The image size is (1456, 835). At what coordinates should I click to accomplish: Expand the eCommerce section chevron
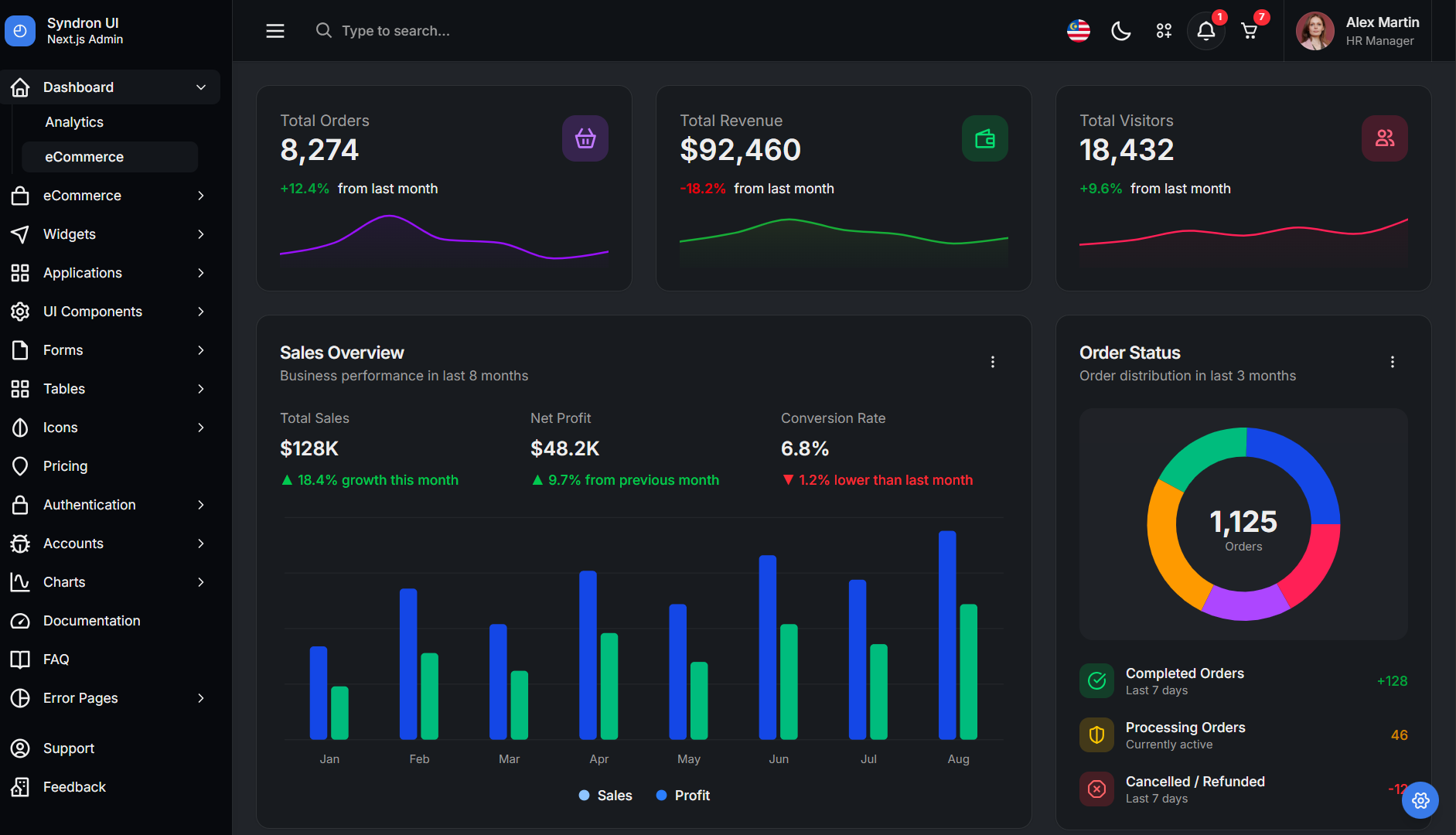tap(201, 196)
